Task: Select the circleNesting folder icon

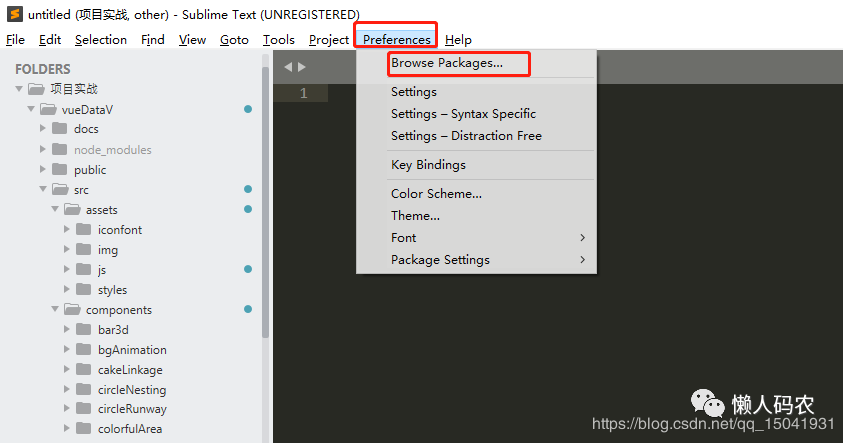Action: 83,389
